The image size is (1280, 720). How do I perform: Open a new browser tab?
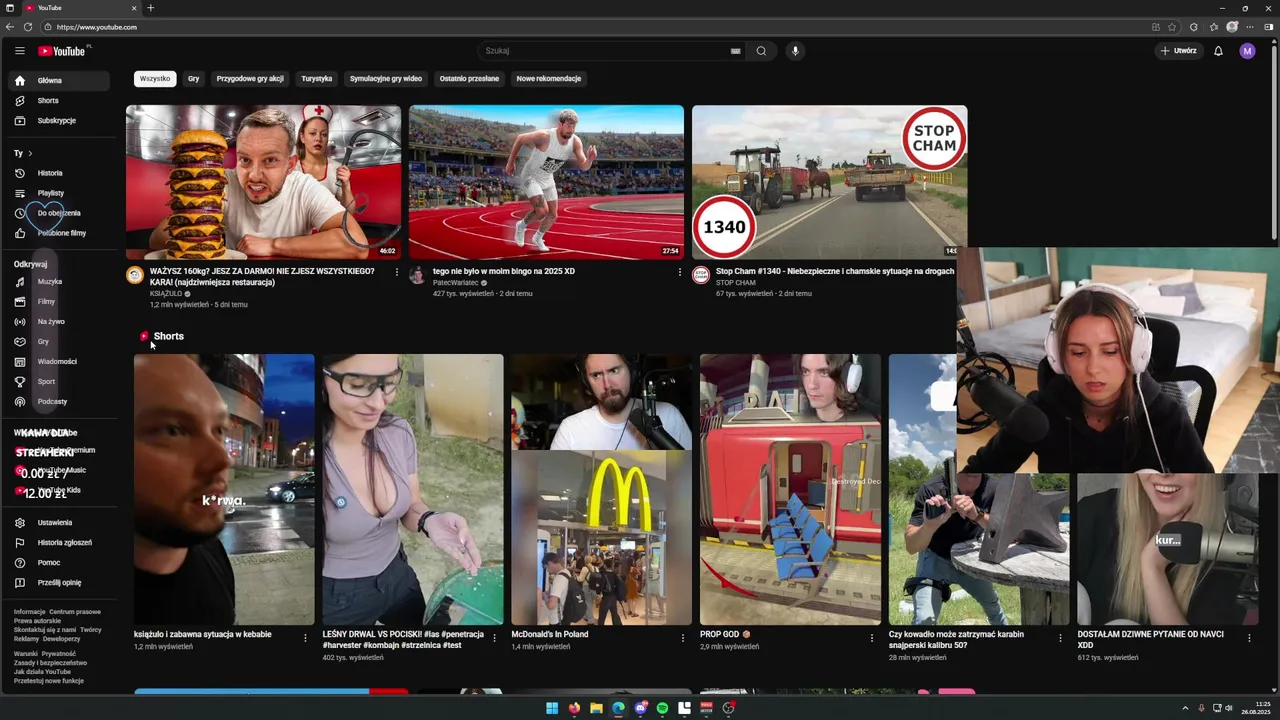click(150, 8)
